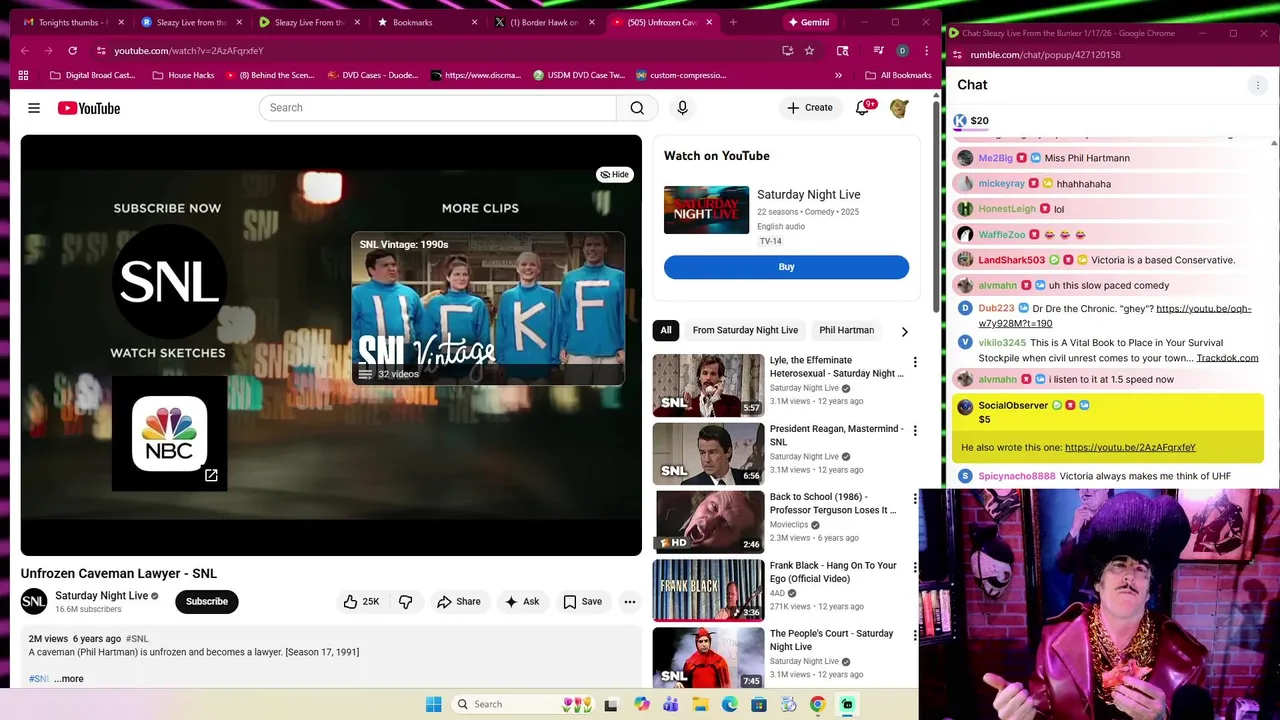Hide the end screen overlays

(614, 174)
